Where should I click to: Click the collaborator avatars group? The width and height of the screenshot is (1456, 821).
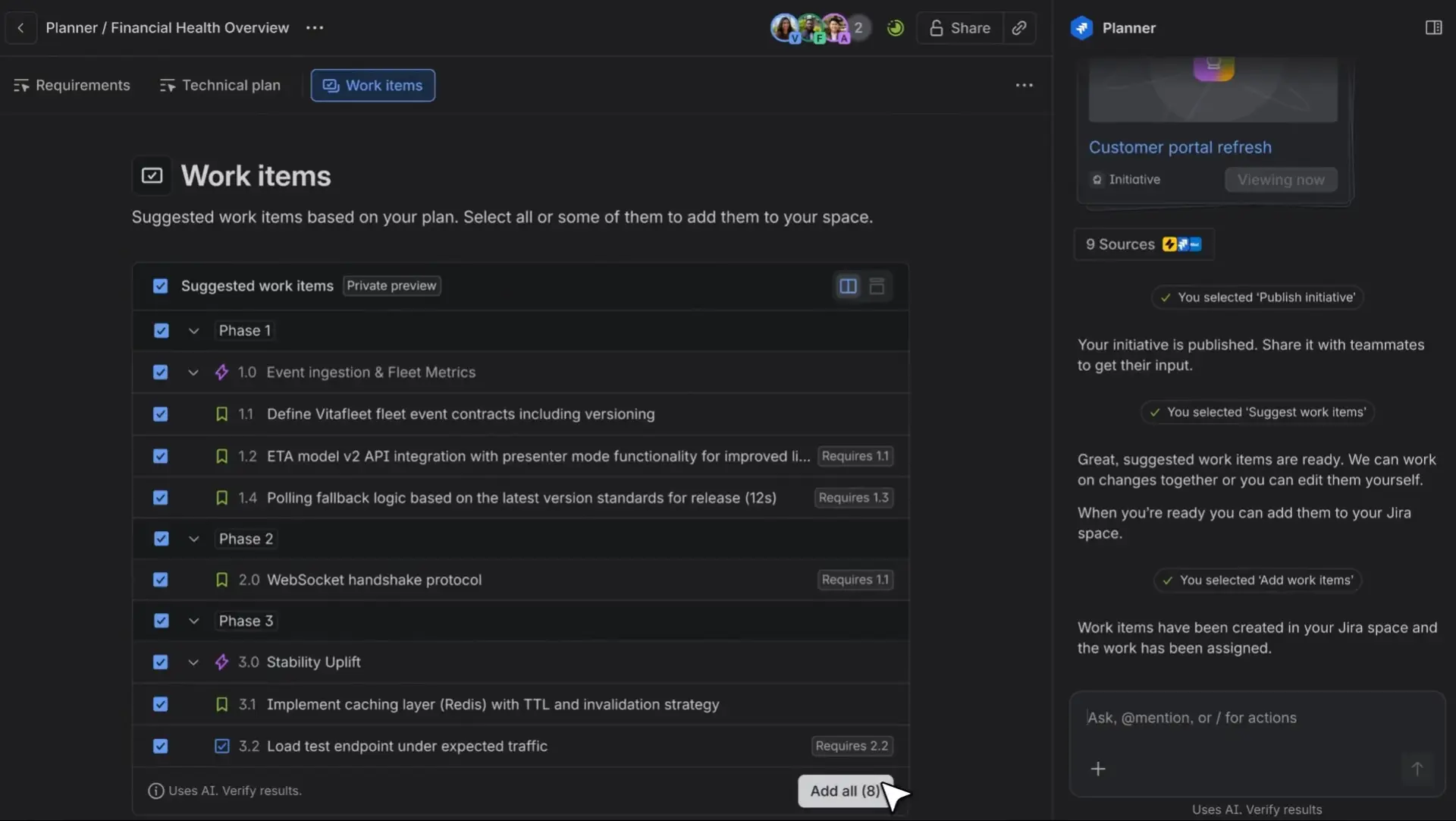click(x=820, y=28)
